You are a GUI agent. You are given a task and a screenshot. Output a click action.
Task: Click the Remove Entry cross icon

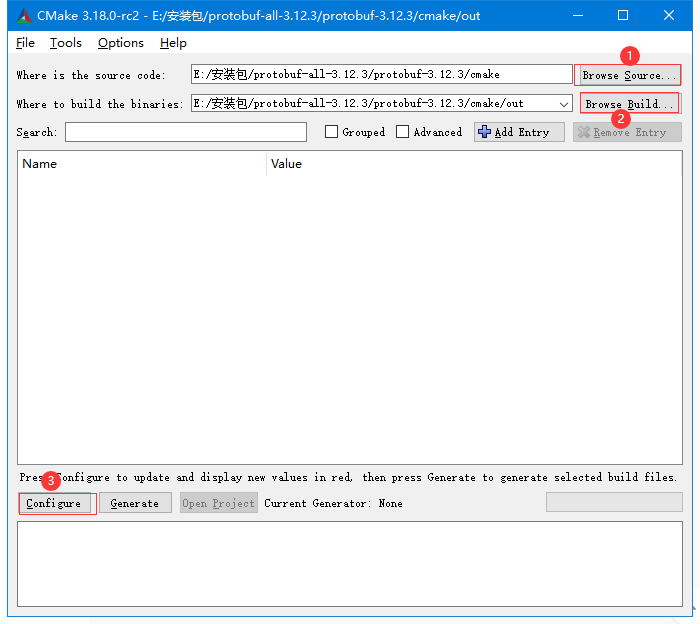(584, 132)
